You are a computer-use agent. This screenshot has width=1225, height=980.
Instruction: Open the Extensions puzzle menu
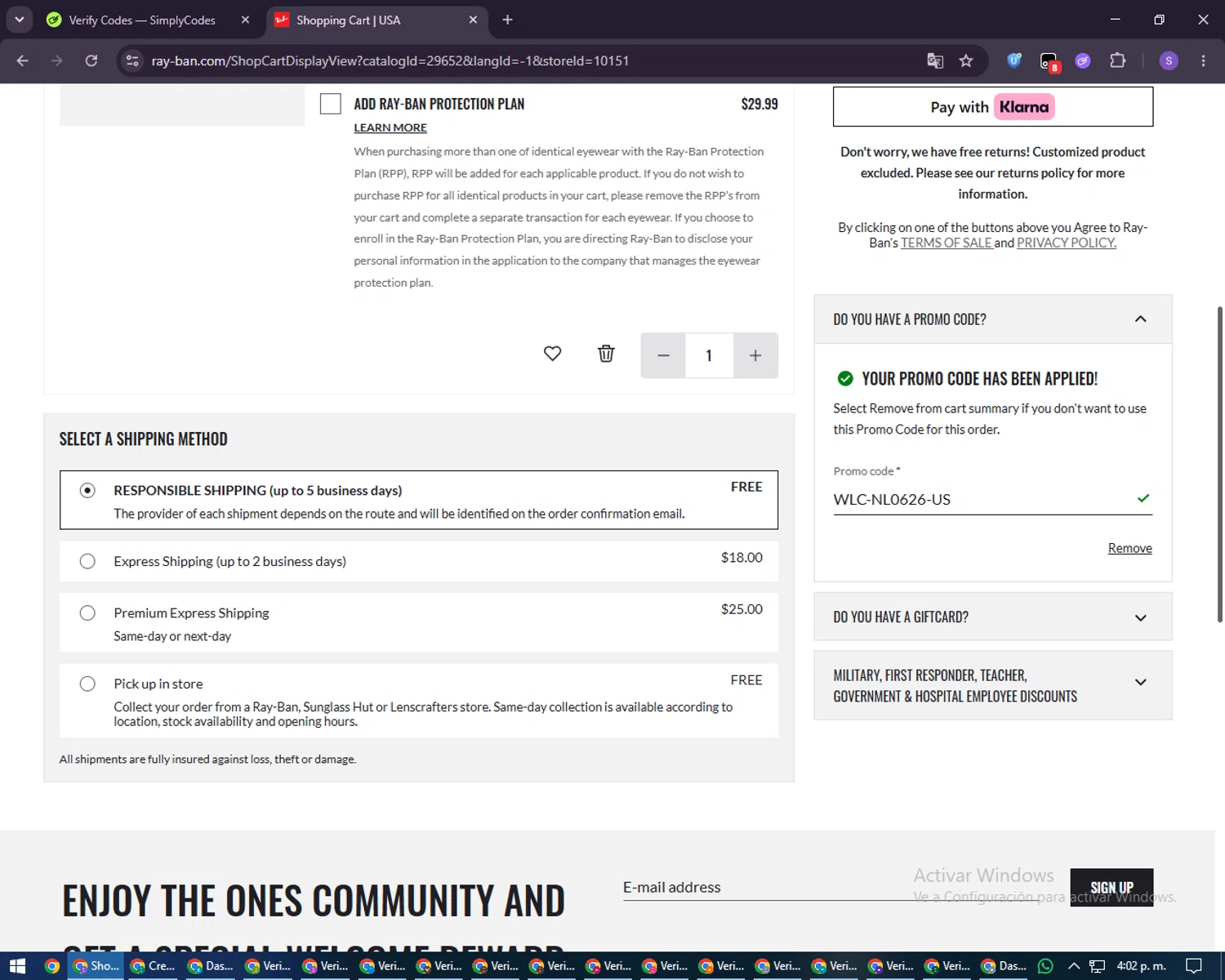(1117, 60)
